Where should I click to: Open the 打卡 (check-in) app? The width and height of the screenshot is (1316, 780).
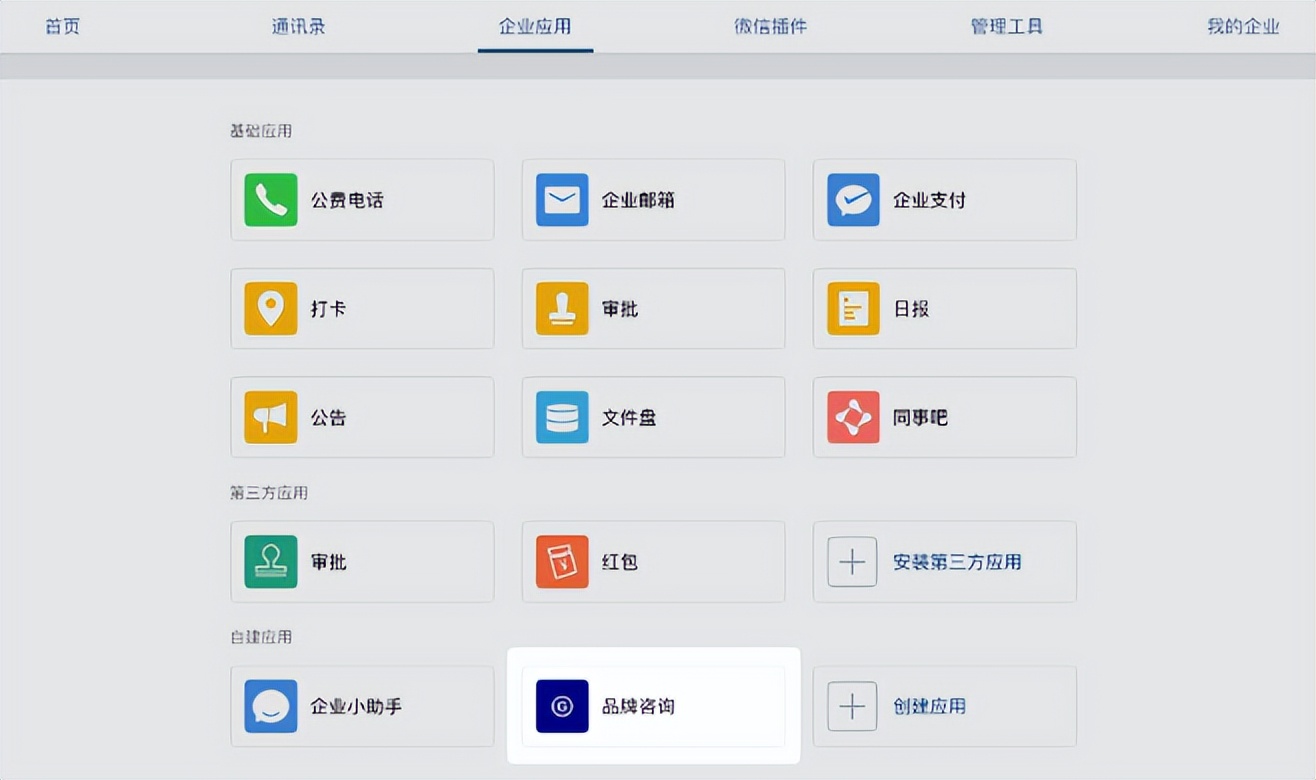[362, 308]
